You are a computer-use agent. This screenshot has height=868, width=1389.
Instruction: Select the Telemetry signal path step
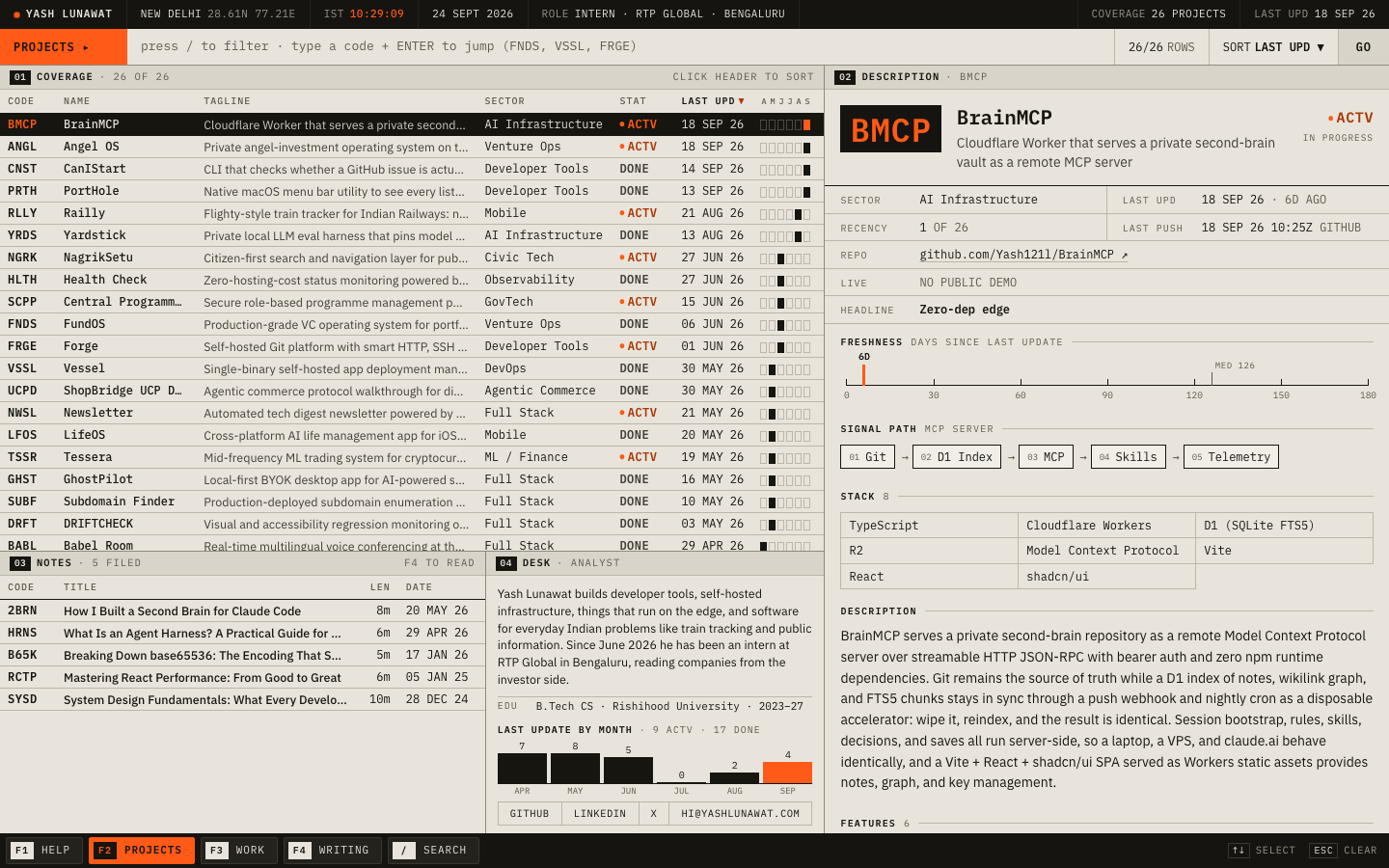(1231, 457)
